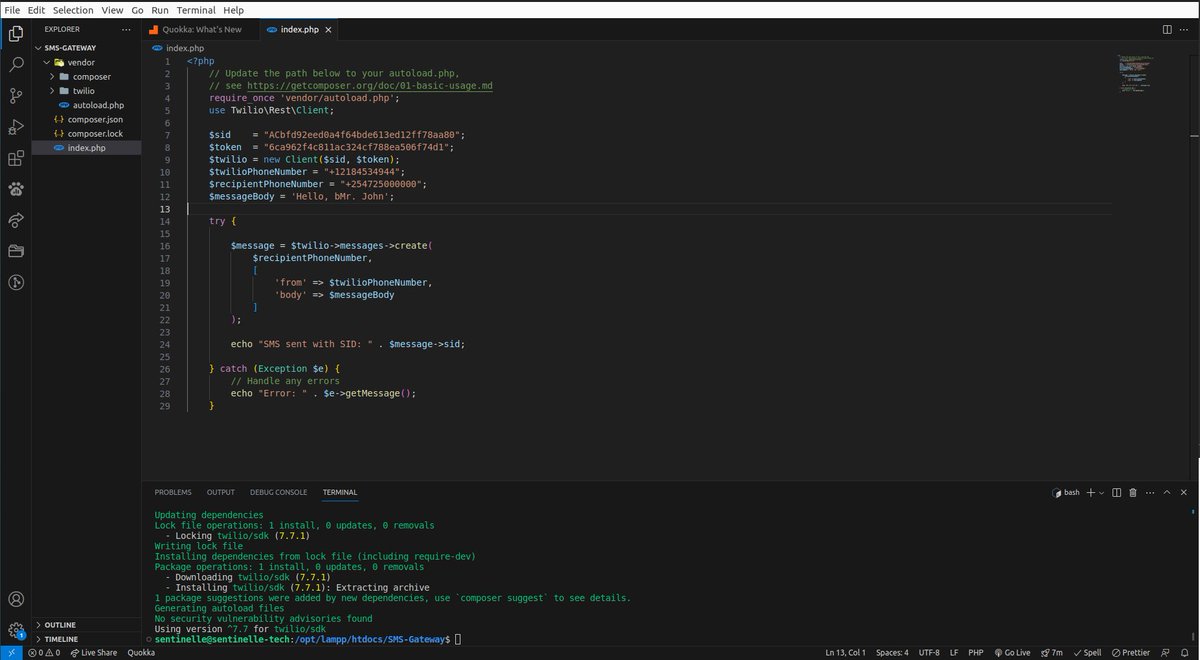Viewport: 1200px width, 660px height.
Task: Create a new terminal with plus icon
Action: (1090, 492)
